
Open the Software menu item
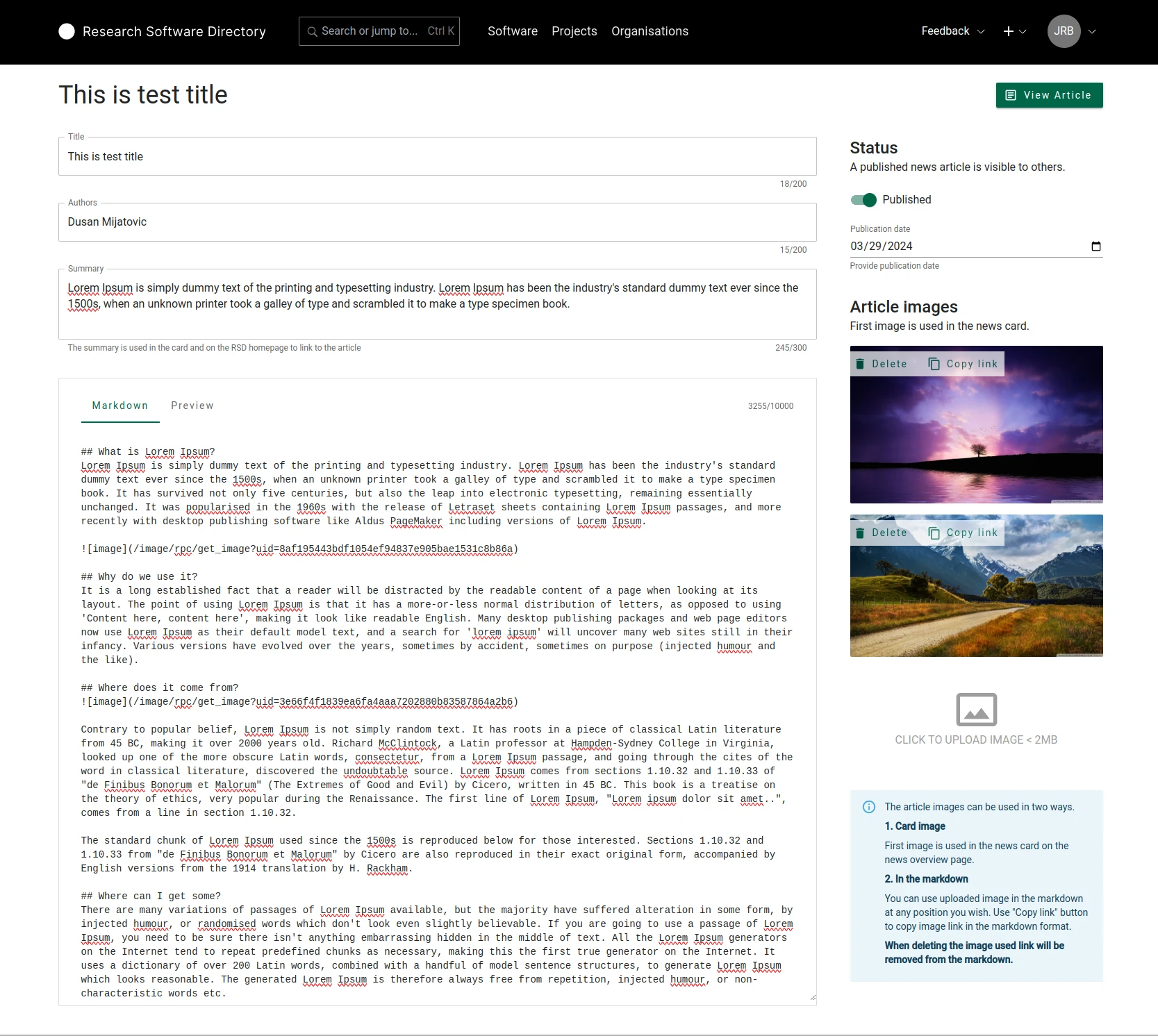click(512, 31)
